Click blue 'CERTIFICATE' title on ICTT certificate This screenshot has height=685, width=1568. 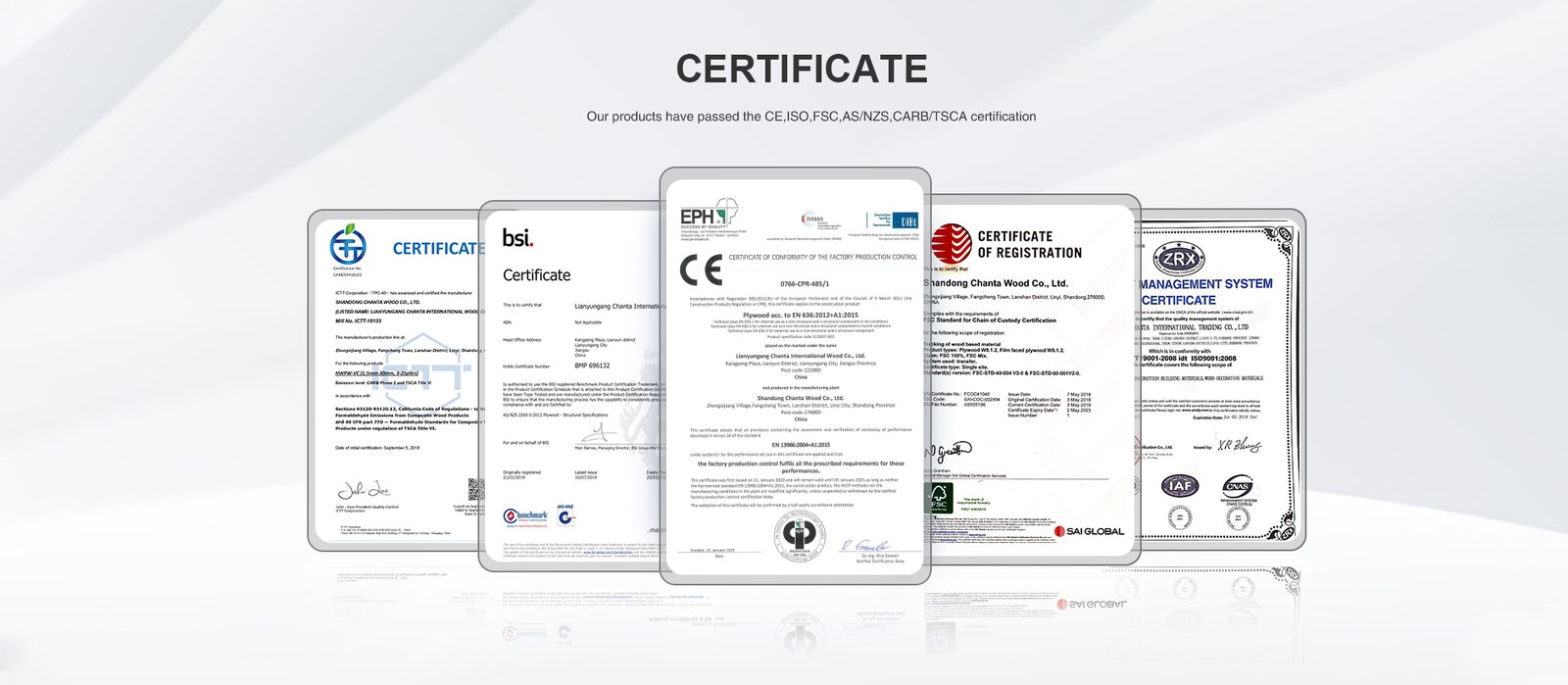pyautogui.click(x=437, y=248)
